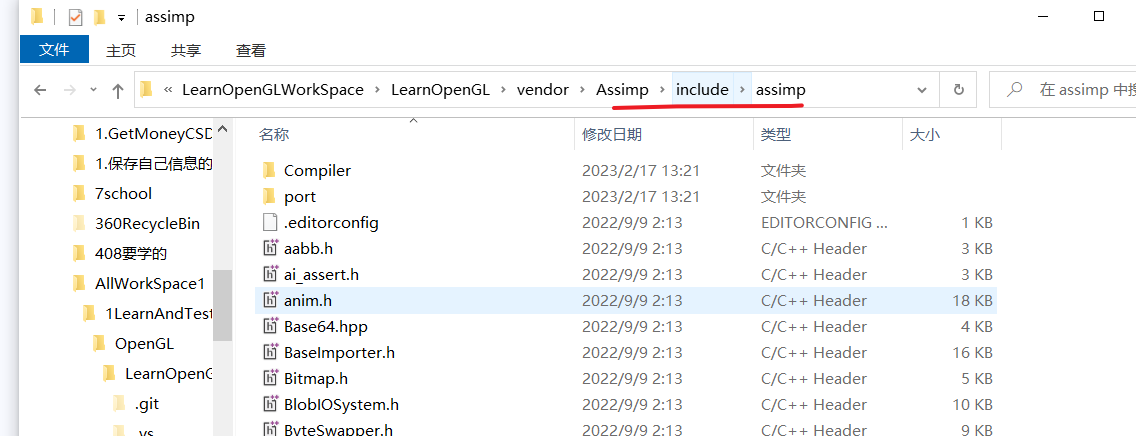Select the BlobIOSystem.h file icon
The width and height of the screenshot is (1136, 436).
[270, 405]
